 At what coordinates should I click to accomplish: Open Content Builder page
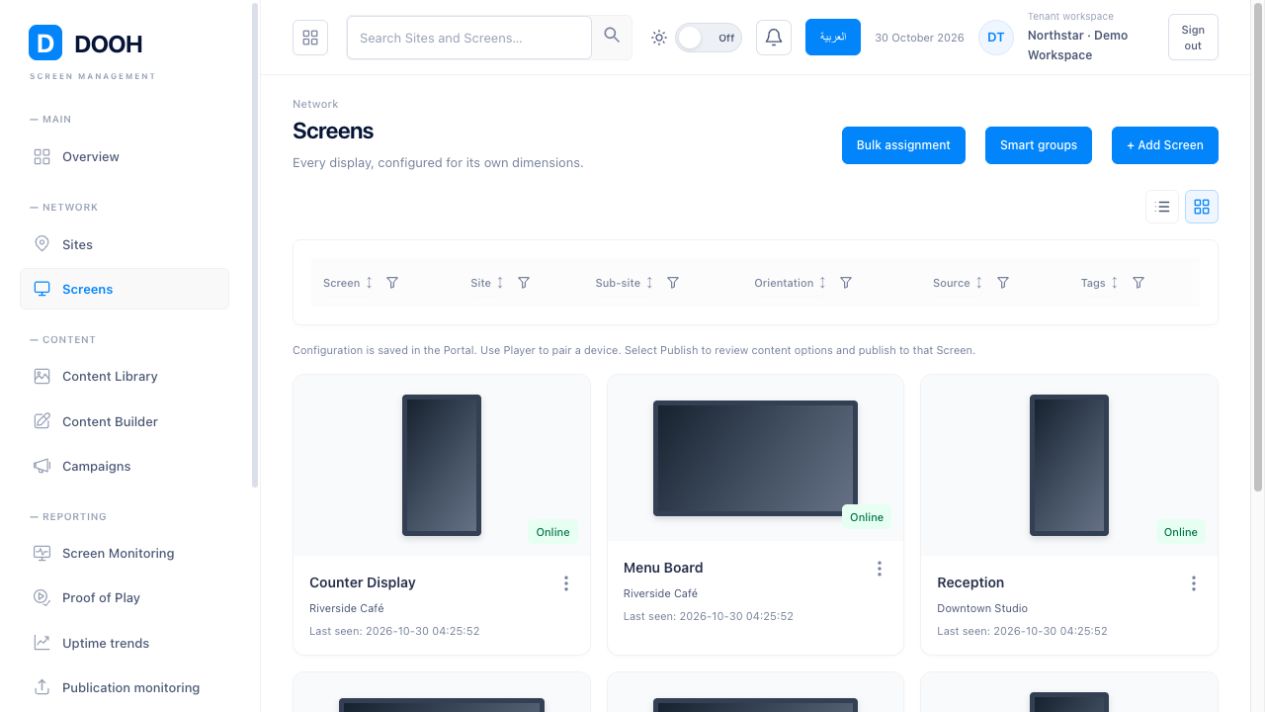click(x=124, y=422)
